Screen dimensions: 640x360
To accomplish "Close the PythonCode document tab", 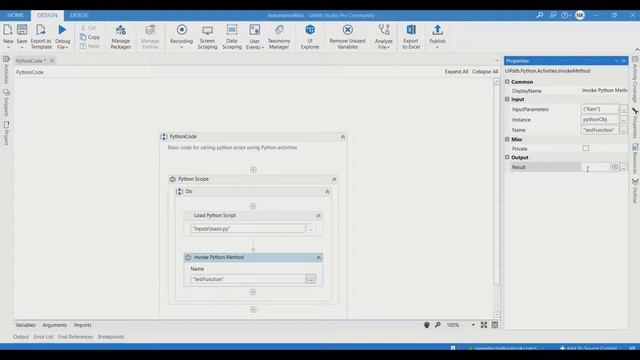I will 52,60.
